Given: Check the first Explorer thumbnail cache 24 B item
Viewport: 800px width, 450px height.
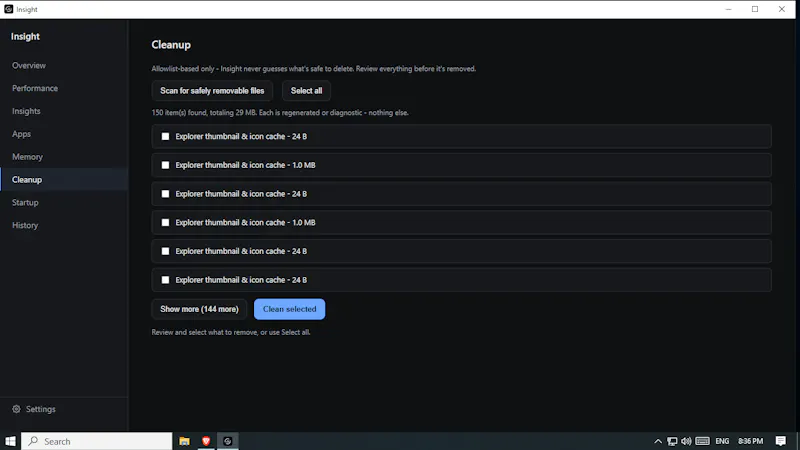Looking at the screenshot, I should [x=165, y=136].
